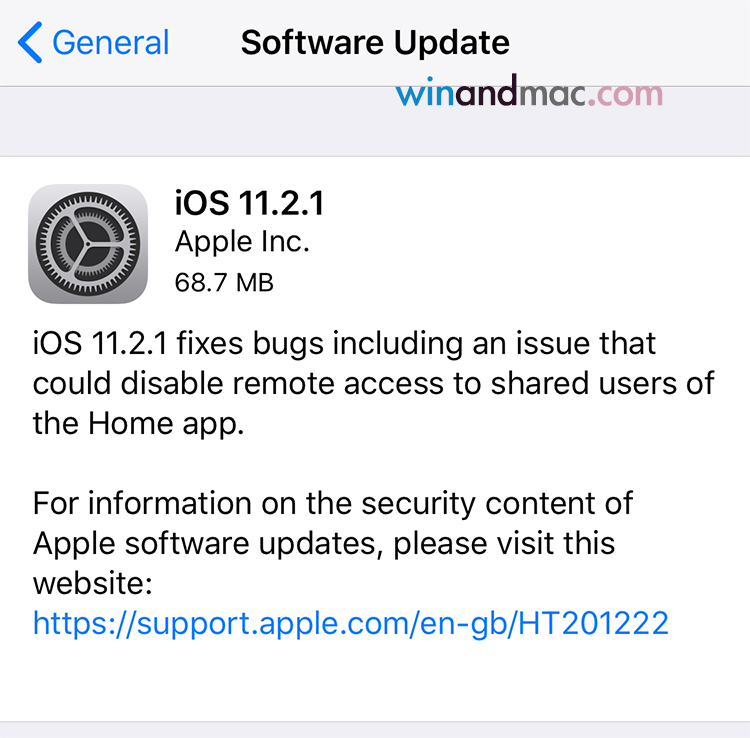Tap 'For information on the security content' line
The height and width of the screenshot is (738, 750).
(333, 504)
